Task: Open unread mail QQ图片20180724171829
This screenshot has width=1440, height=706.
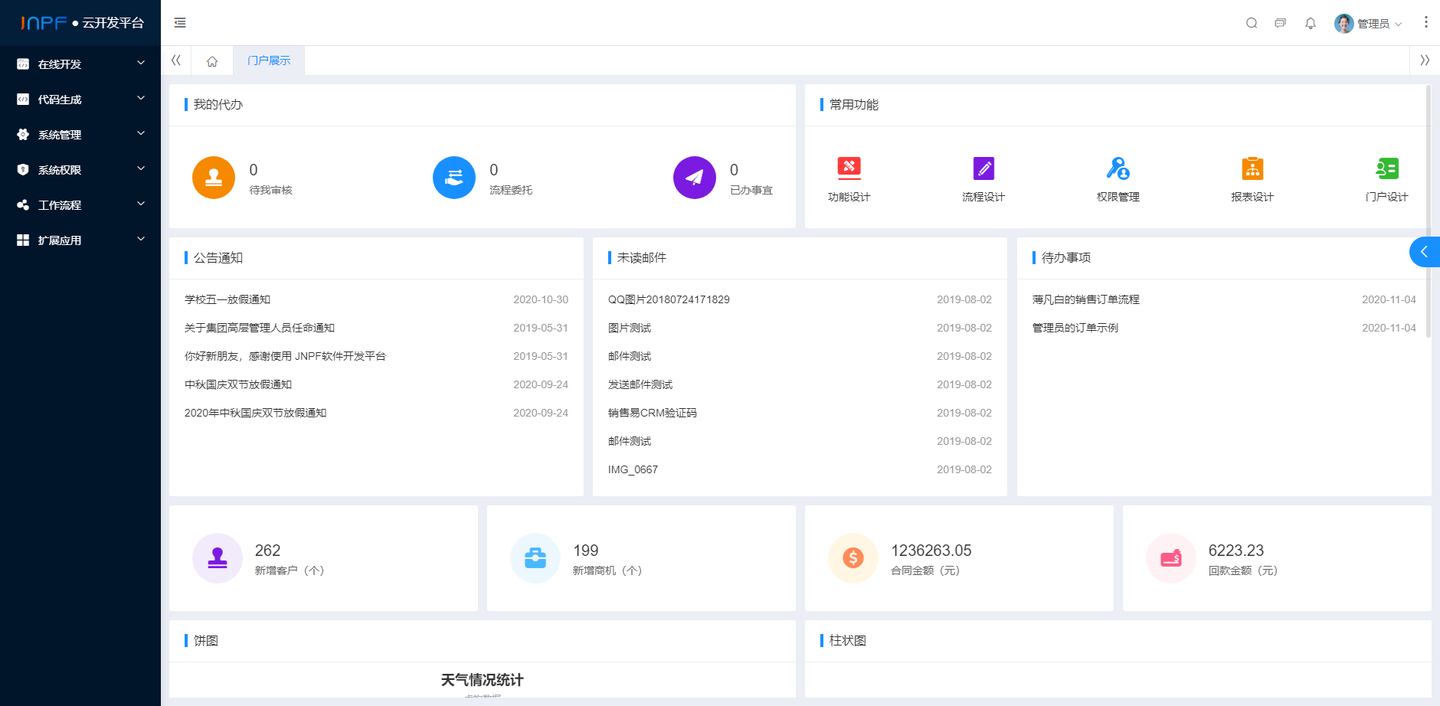Action: click(668, 300)
